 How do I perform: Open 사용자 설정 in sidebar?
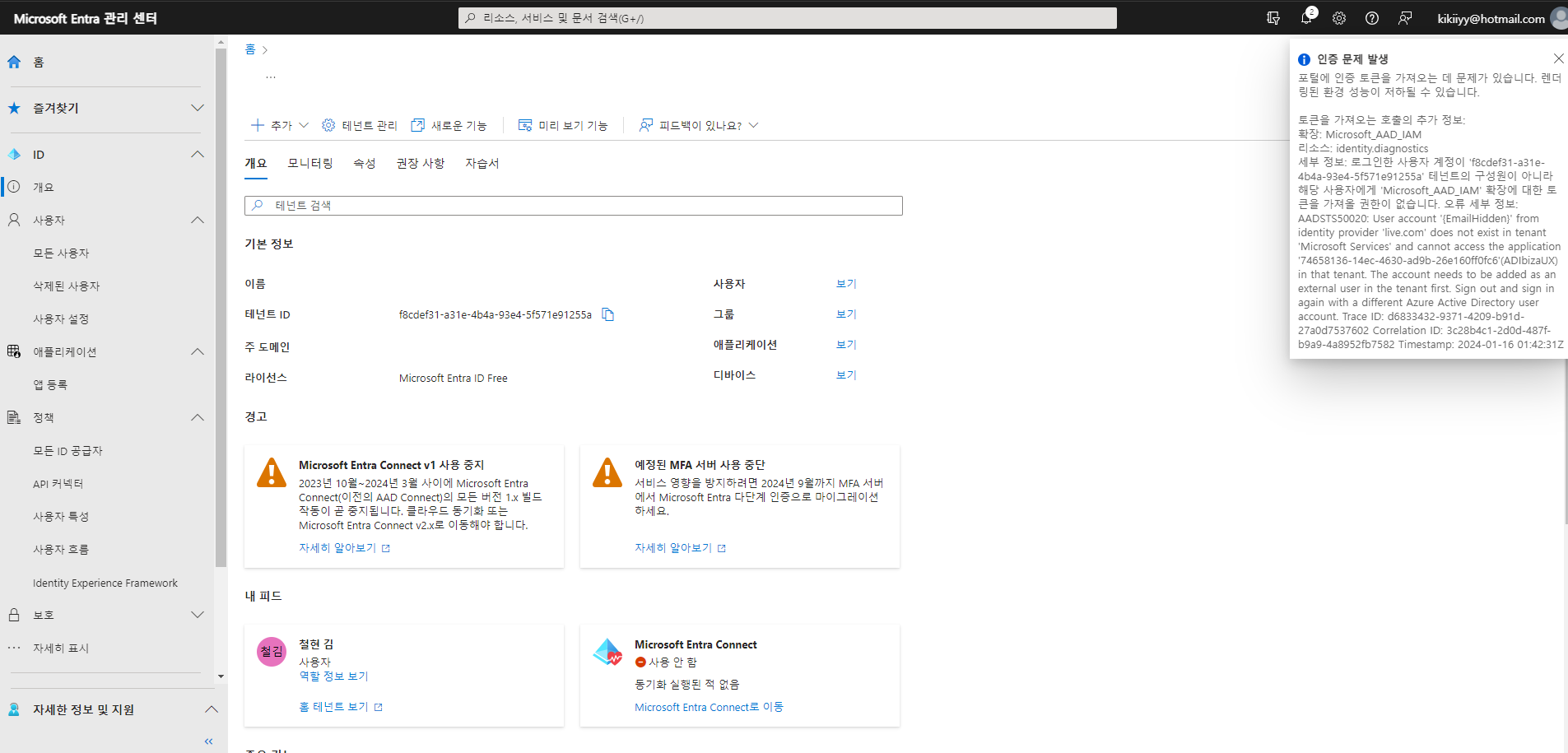[61, 319]
